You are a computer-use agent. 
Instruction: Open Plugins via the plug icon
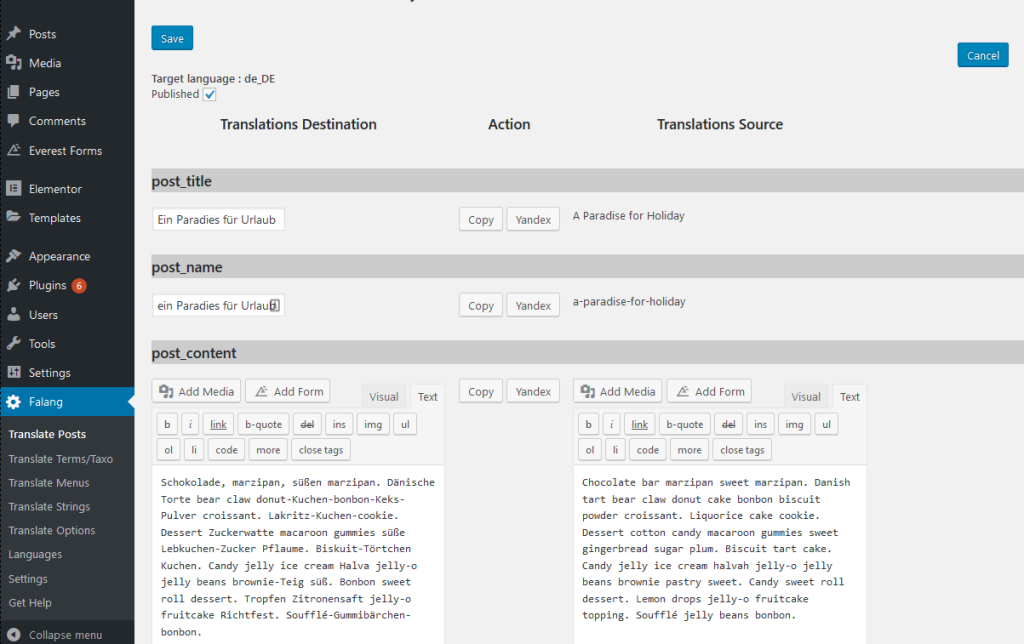tap(14, 284)
